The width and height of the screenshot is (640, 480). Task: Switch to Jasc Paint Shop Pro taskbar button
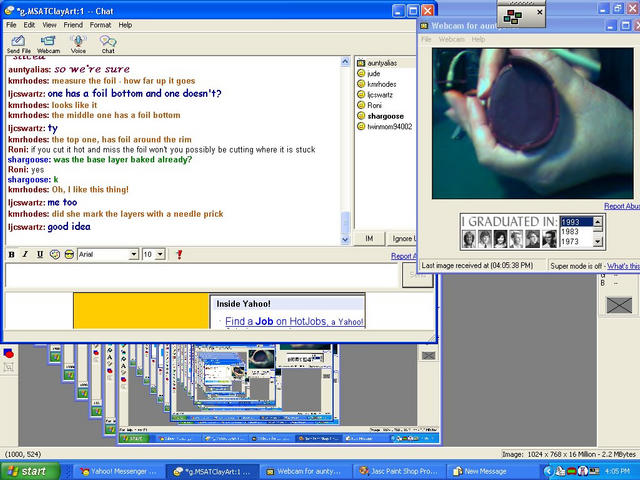point(399,471)
